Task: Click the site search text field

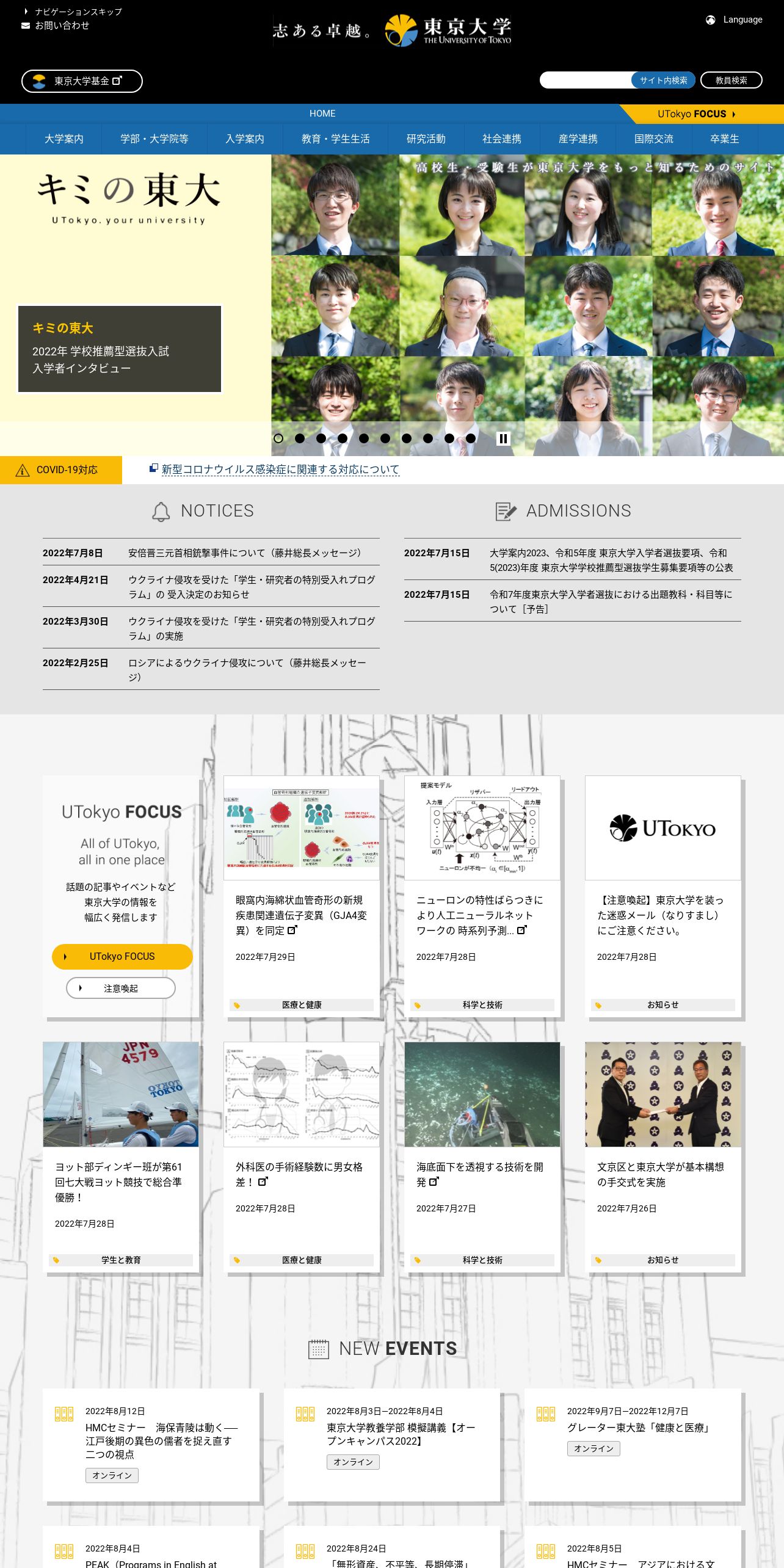Action: point(586,81)
